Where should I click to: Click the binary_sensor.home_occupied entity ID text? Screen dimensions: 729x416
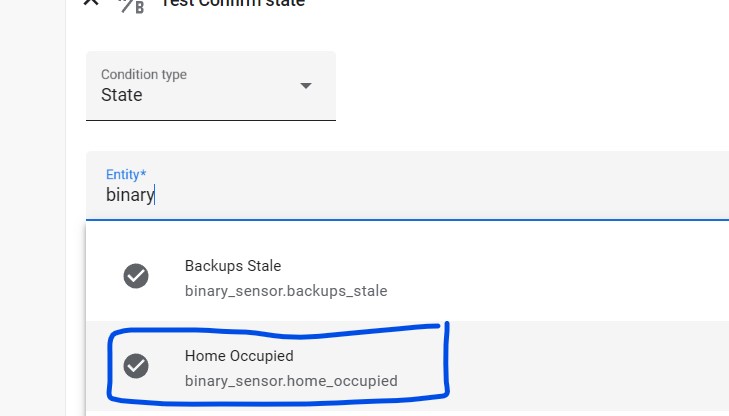tap(291, 381)
